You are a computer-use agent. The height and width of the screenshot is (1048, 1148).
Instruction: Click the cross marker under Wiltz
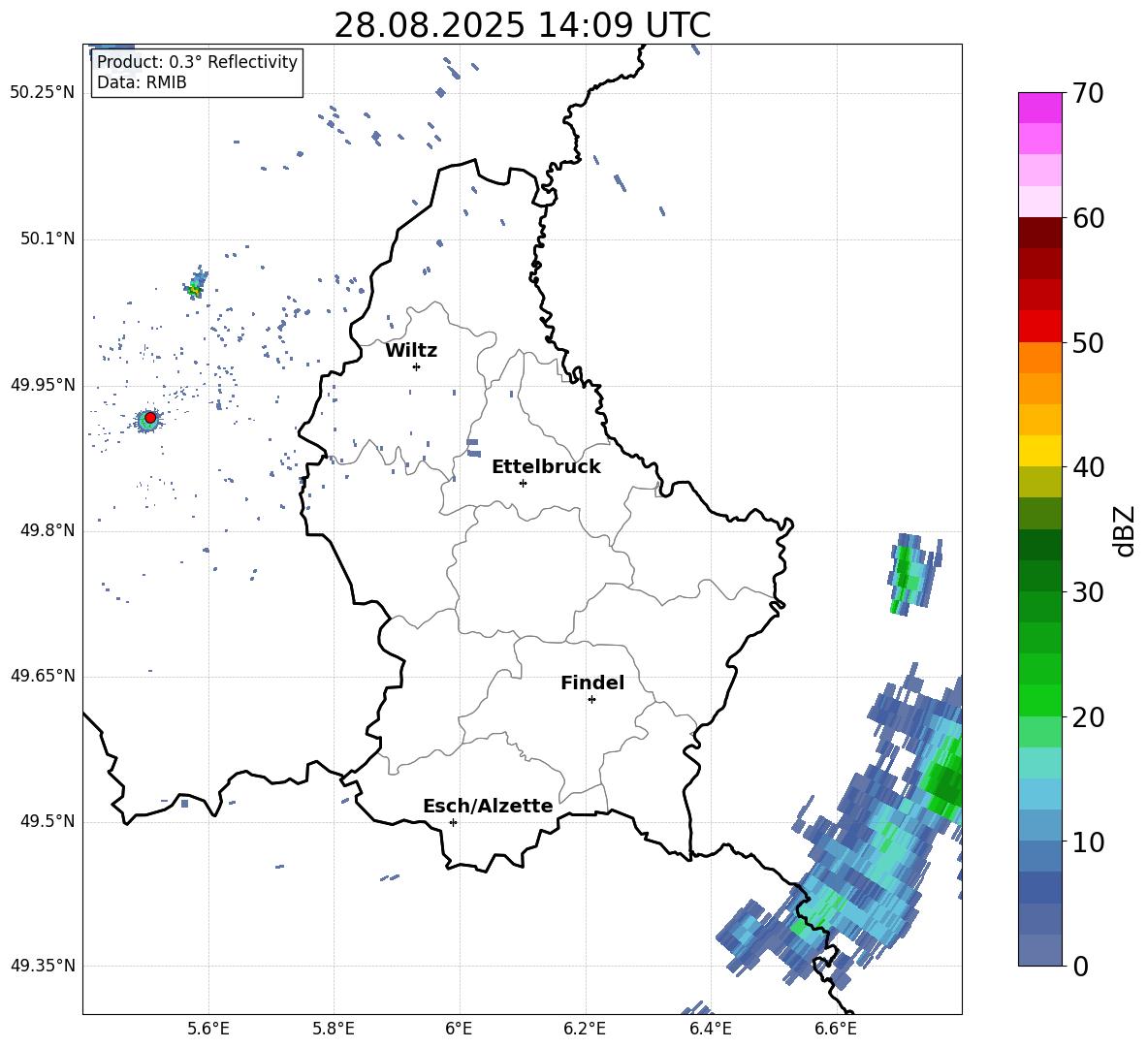[x=417, y=366]
